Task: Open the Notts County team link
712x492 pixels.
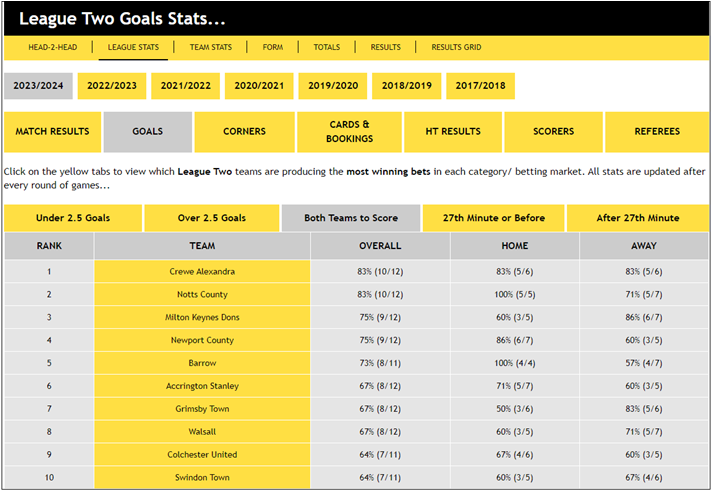Action: (202, 294)
